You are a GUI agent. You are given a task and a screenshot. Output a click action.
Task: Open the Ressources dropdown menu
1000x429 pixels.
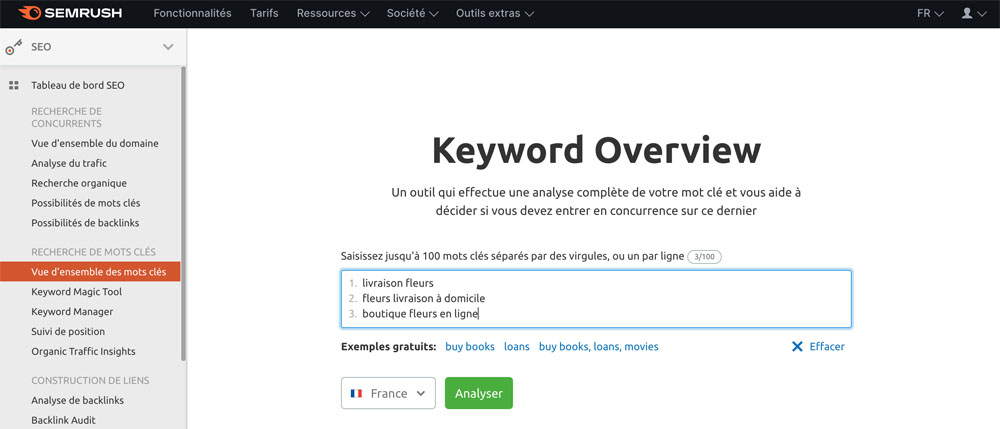click(x=333, y=13)
